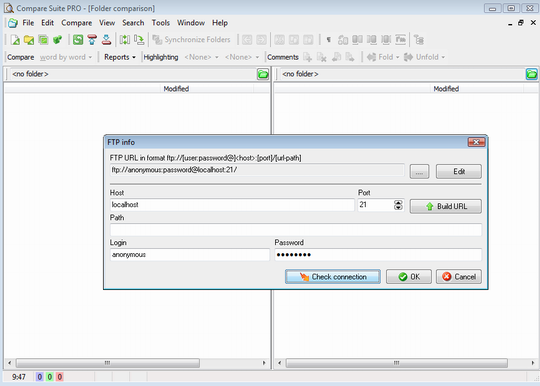Screen dimensions: 540x386
Task: Click the Compare label in toolbar
Action: click(20, 57)
